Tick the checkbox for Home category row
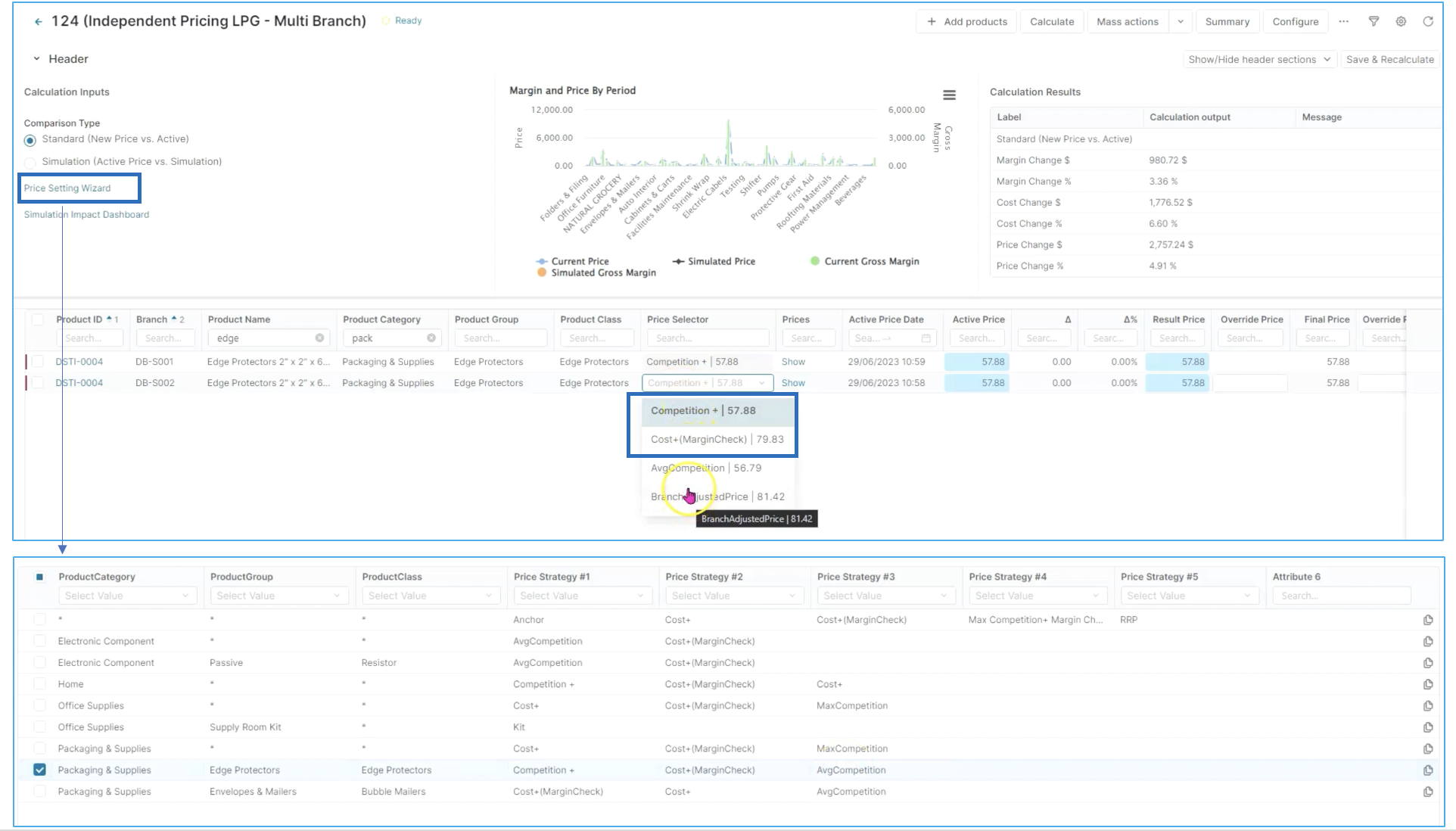Image resolution: width=1456 pixels, height=831 pixels. click(40, 684)
